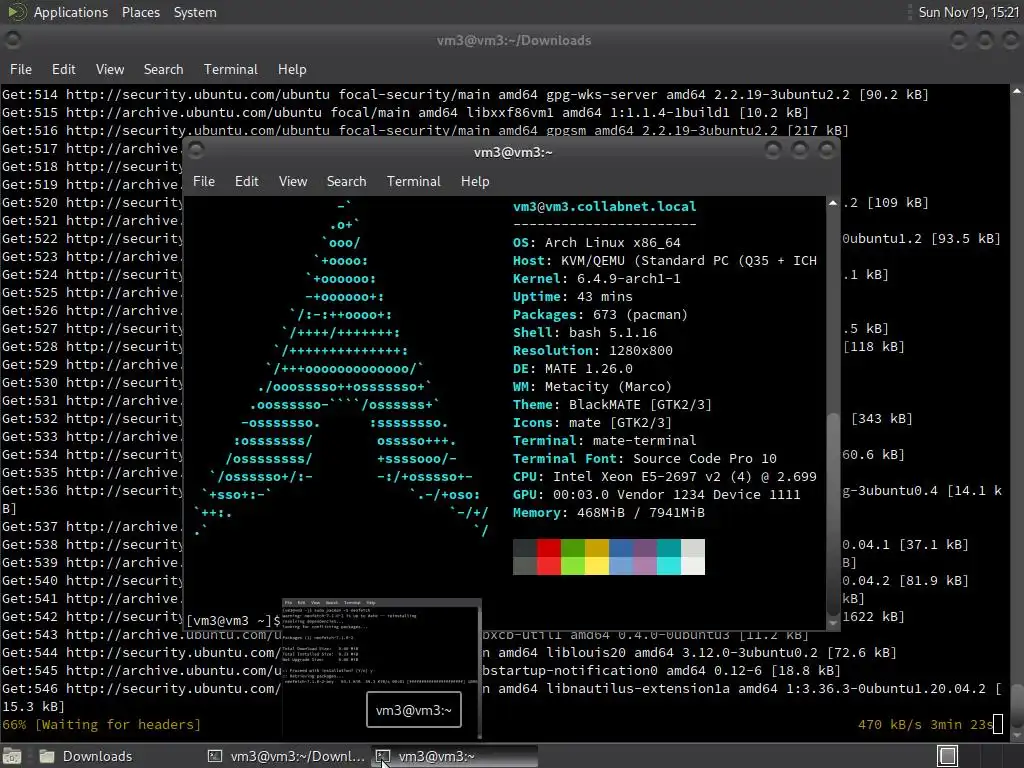
Task: Open window menu icon of vm3@vm3:~ window
Action: click(196, 151)
